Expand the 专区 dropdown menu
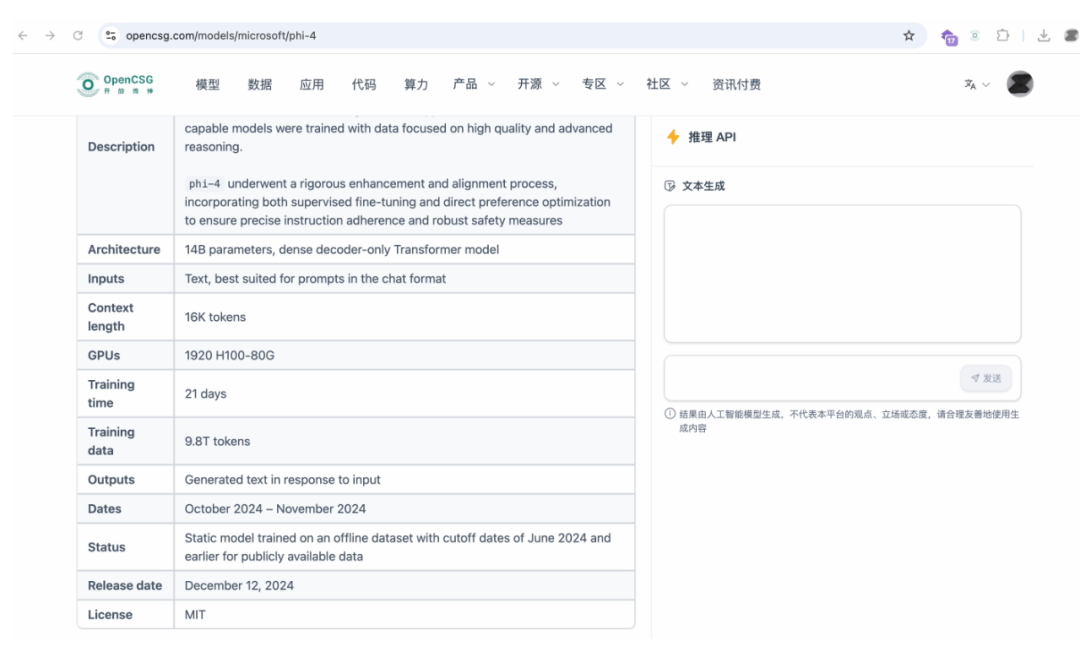Image resolution: width=1080 pixels, height=657 pixels. [603, 84]
